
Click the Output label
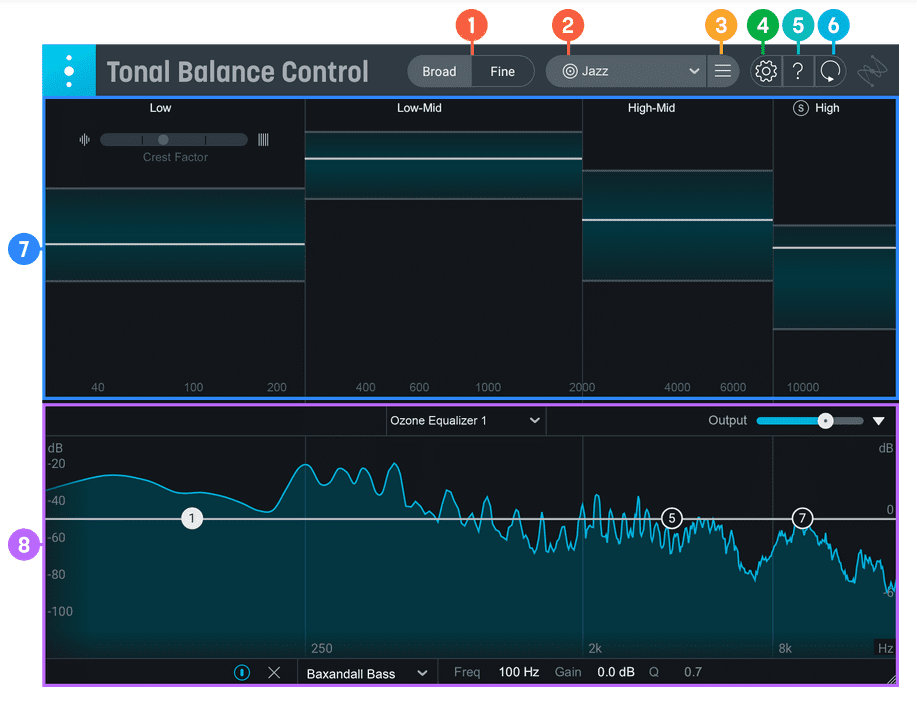coord(728,421)
